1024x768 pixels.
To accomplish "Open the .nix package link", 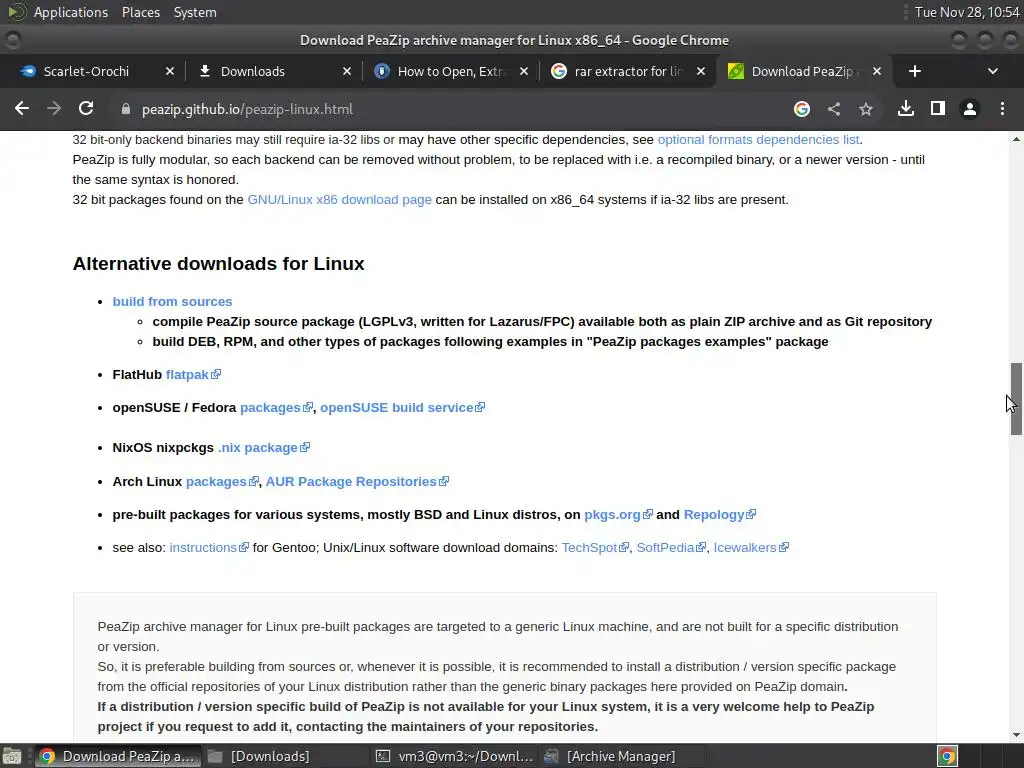I will [x=264, y=448].
